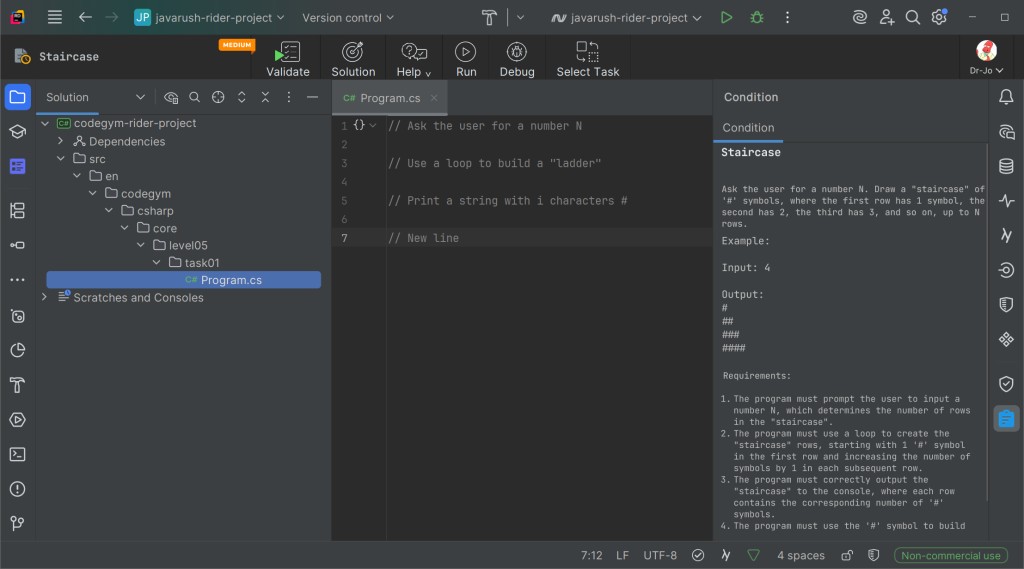Screen dimensions: 1024x569
Task: Open IDE settings gear icon
Action: 939,17
